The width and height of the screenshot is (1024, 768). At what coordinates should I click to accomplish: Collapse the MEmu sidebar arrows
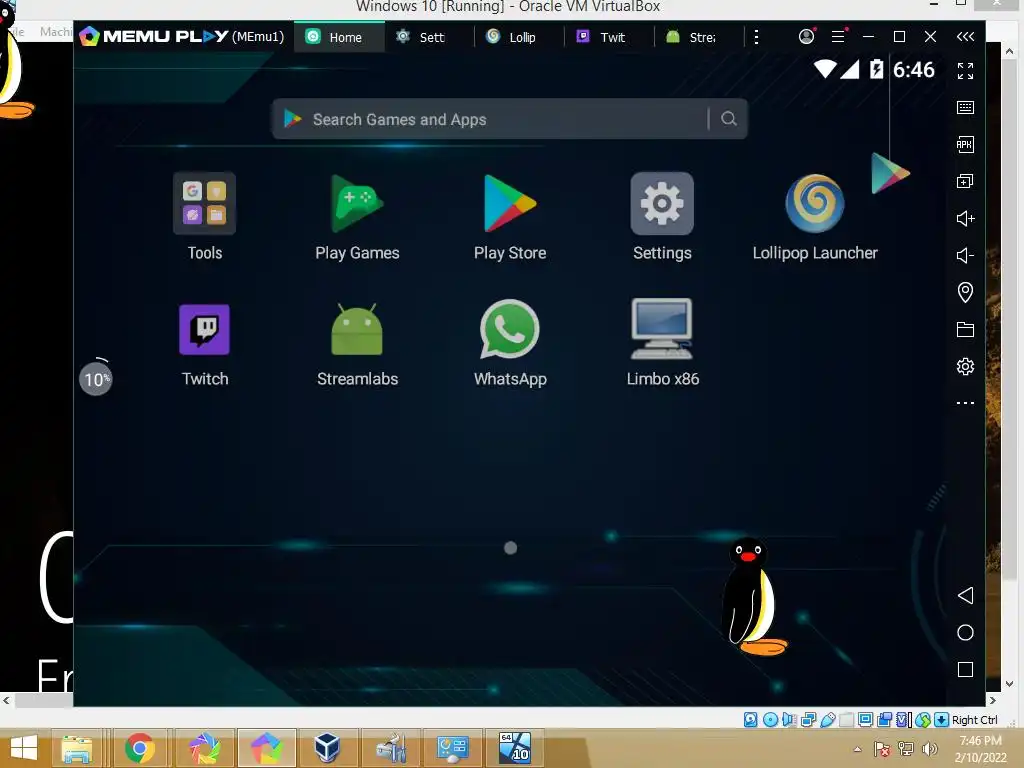point(965,37)
